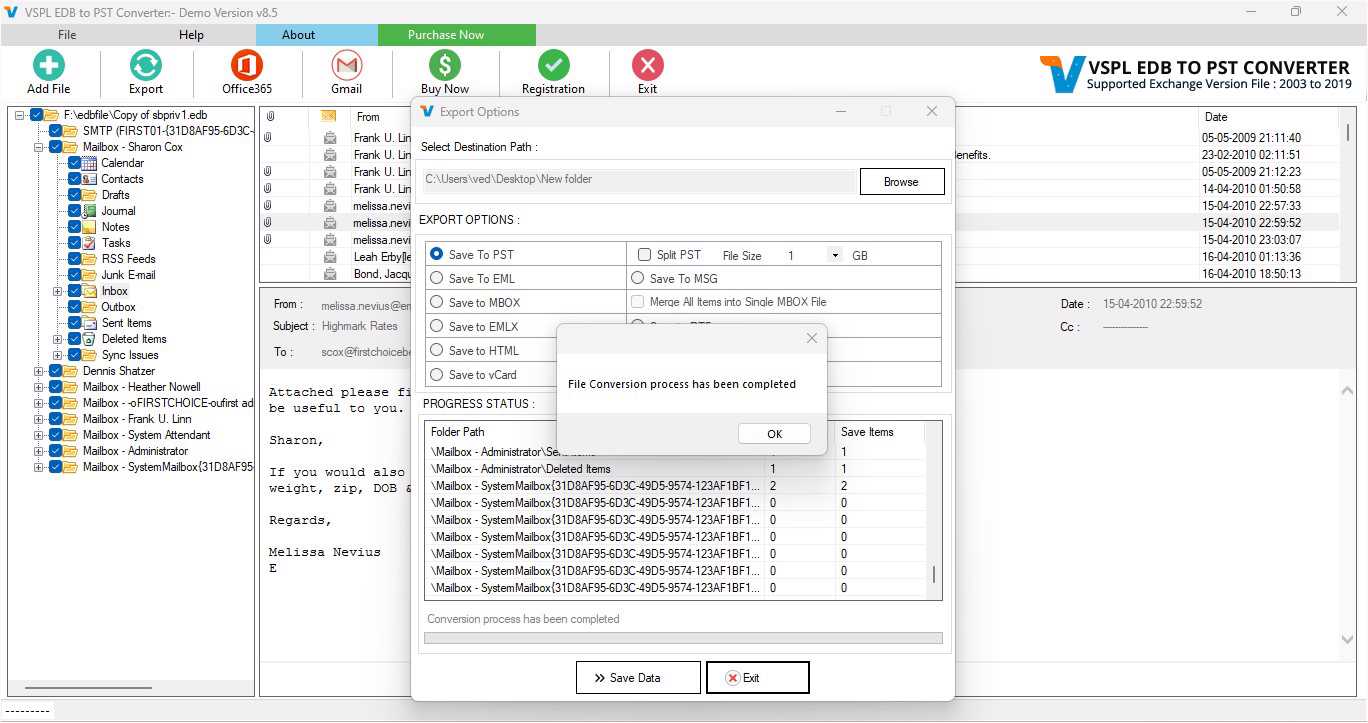Image resolution: width=1368 pixels, height=723 pixels.
Task: Expand the Mailbox - Administrator node
Action: point(39,451)
